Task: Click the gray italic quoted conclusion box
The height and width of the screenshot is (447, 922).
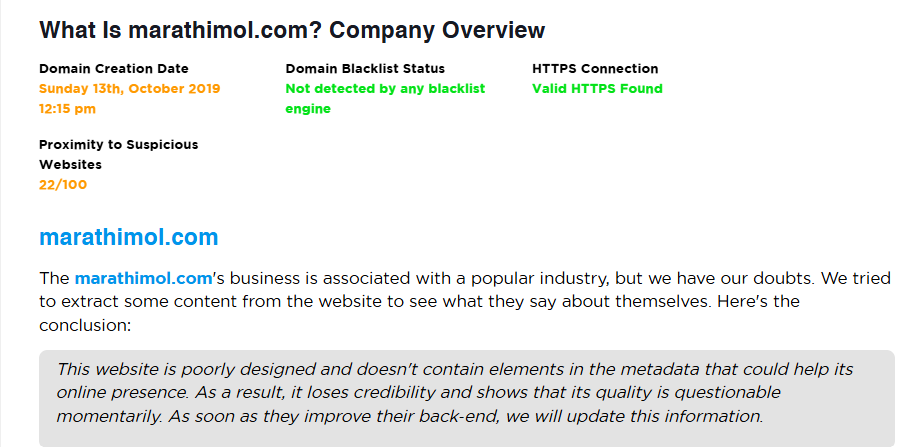Action: (x=467, y=398)
